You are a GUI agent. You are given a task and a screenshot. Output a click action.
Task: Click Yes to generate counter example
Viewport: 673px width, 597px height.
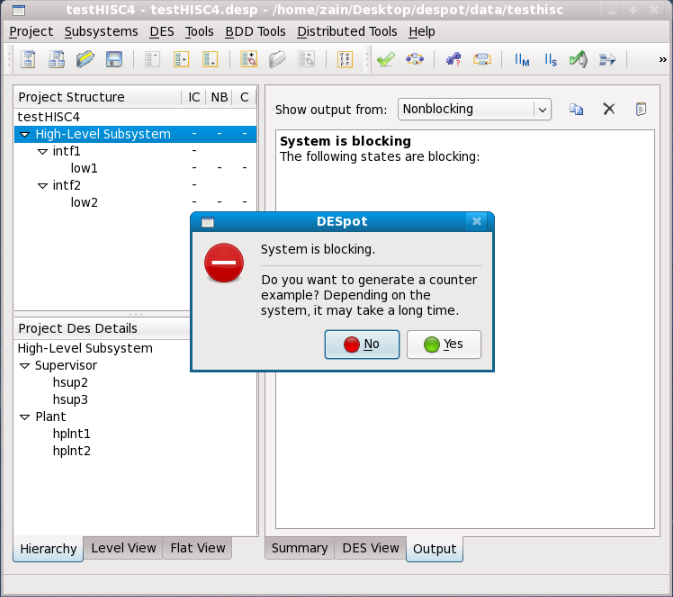click(443, 344)
